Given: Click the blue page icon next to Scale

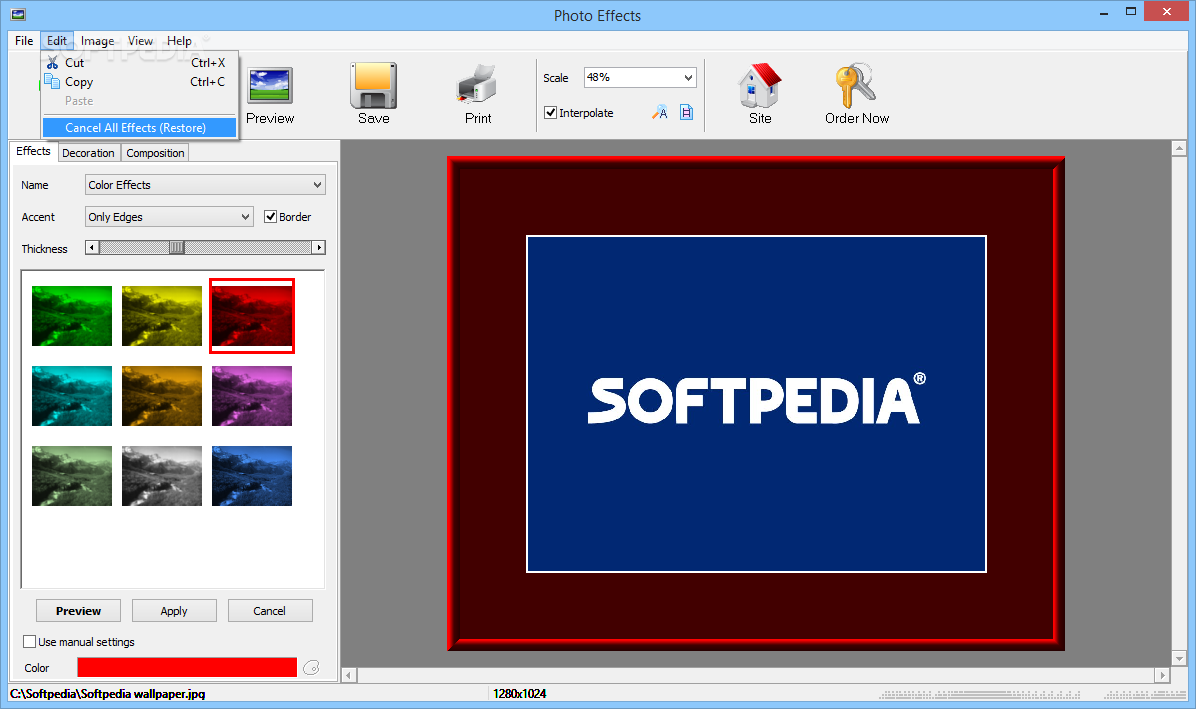Looking at the screenshot, I should click(686, 113).
